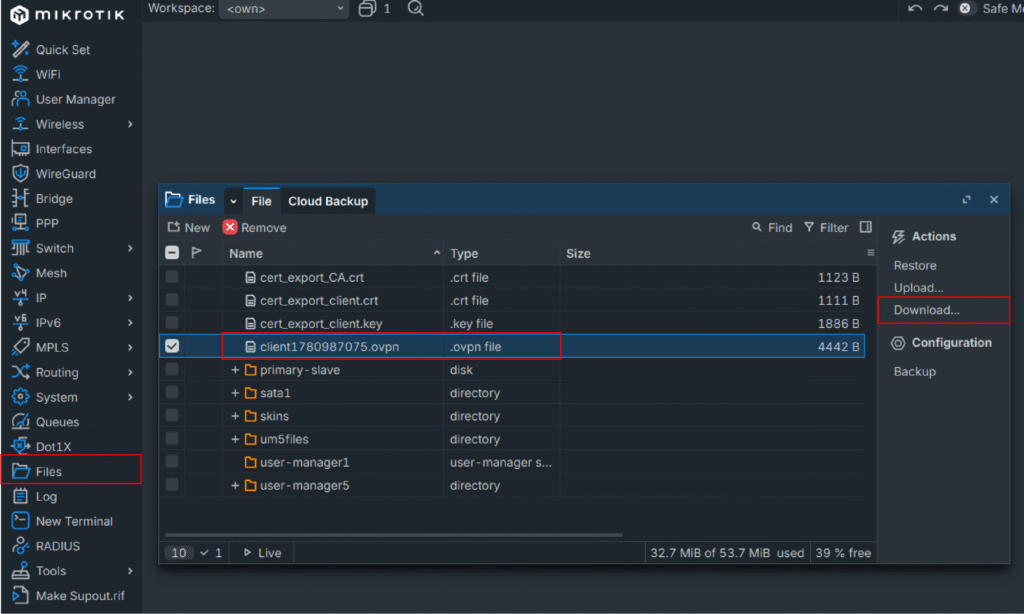Check the skins row checkbox
The width and height of the screenshot is (1024, 614).
172,415
